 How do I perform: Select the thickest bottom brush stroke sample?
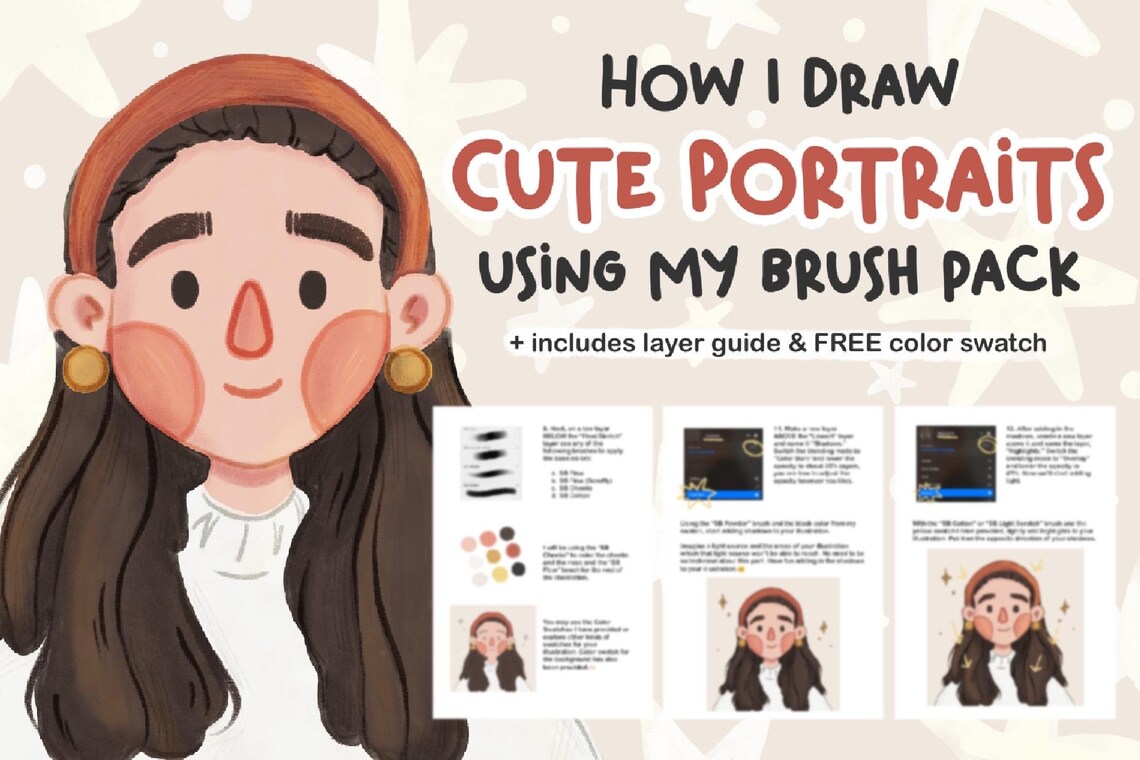(x=489, y=494)
